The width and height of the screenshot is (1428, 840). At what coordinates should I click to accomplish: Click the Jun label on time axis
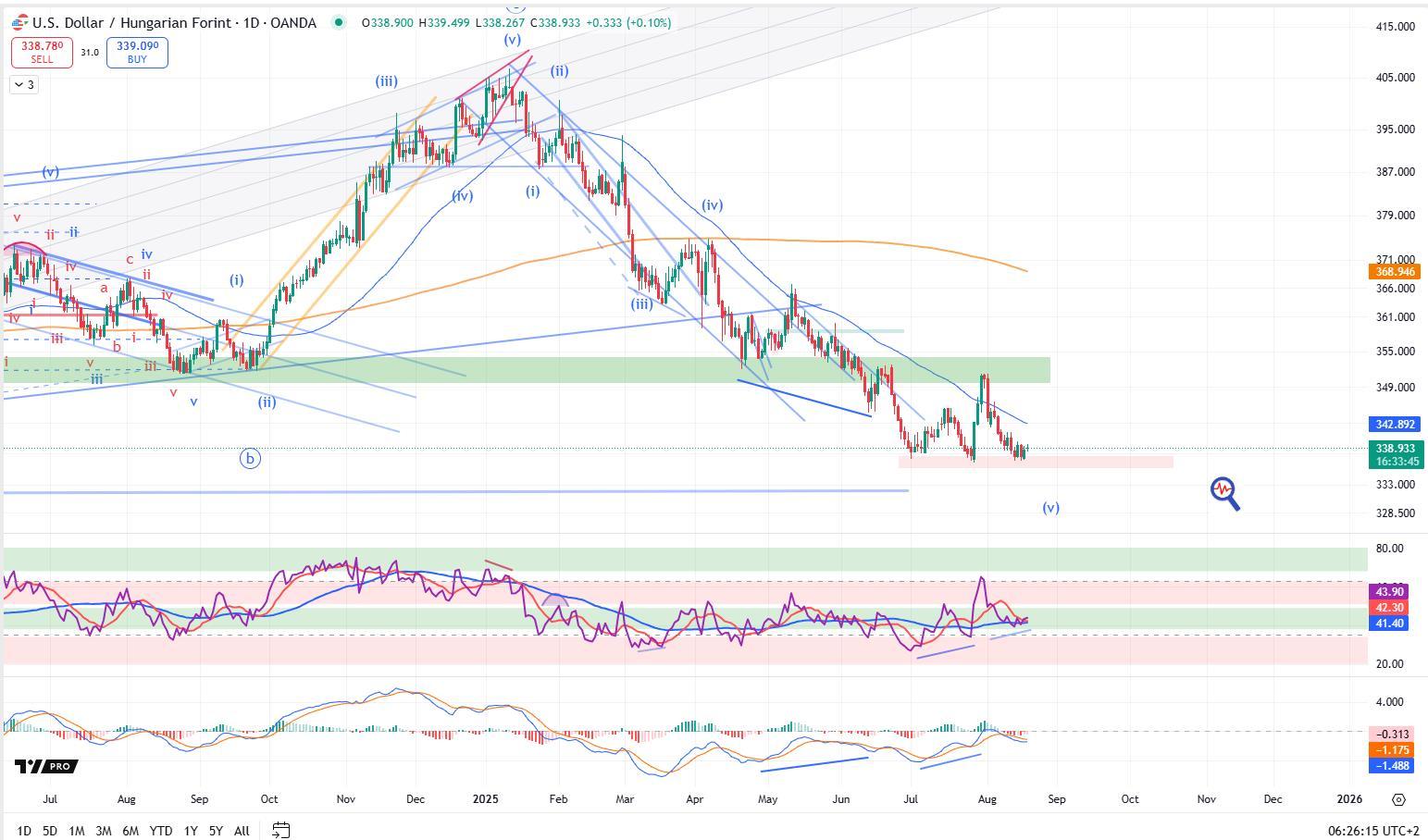click(x=840, y=799)
